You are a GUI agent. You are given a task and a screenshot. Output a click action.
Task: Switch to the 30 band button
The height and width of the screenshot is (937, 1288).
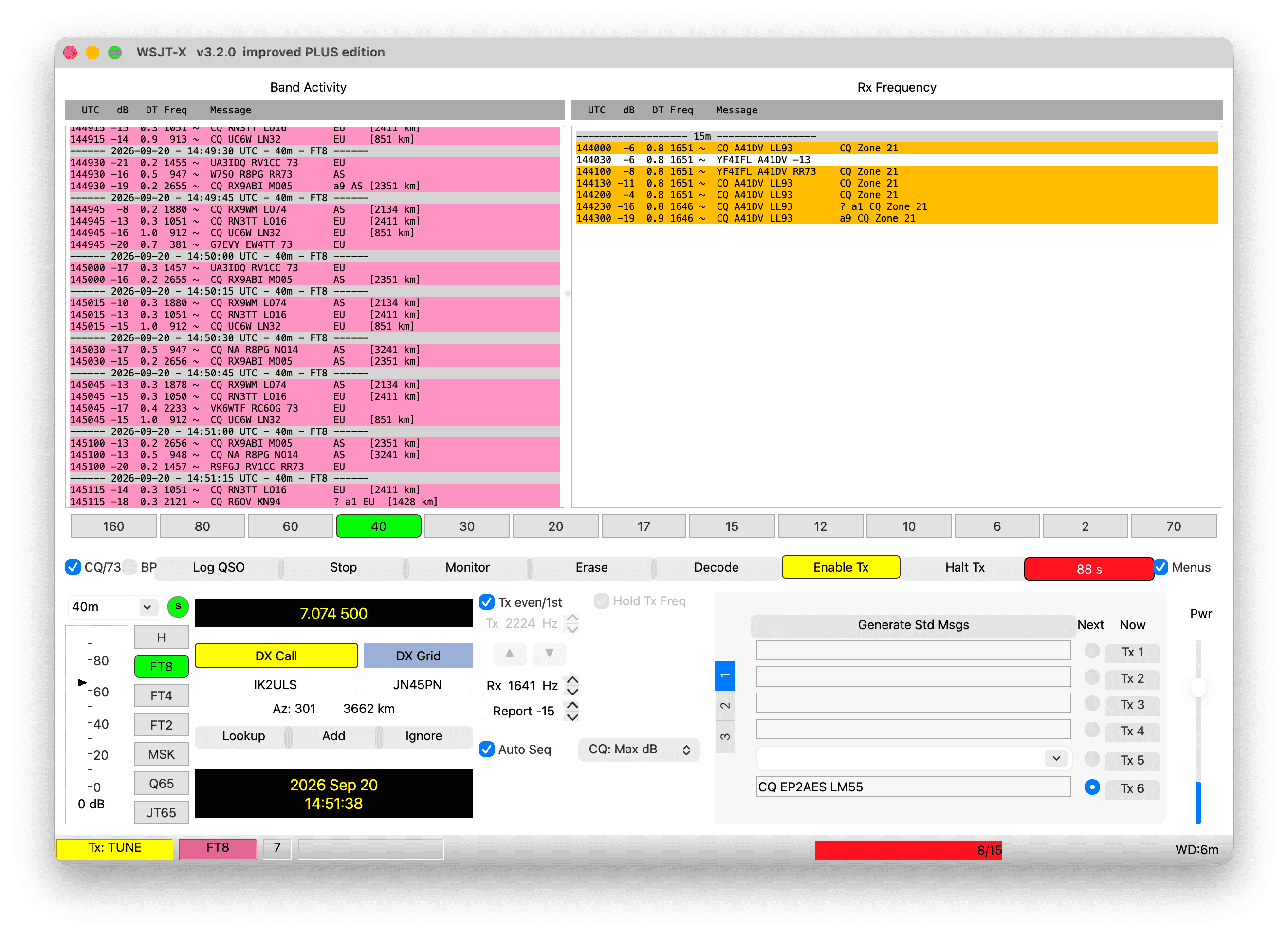click(x=467, y=526)
